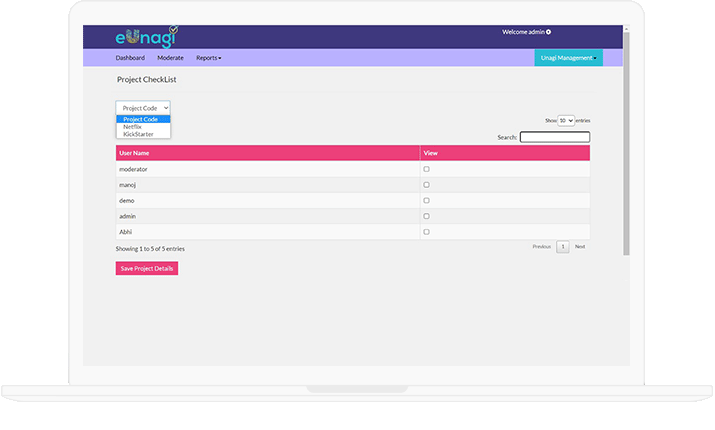The width and height of the screenshot is (715, 430).
Task: Click the manoj user name cell
Action: (267, 185)
